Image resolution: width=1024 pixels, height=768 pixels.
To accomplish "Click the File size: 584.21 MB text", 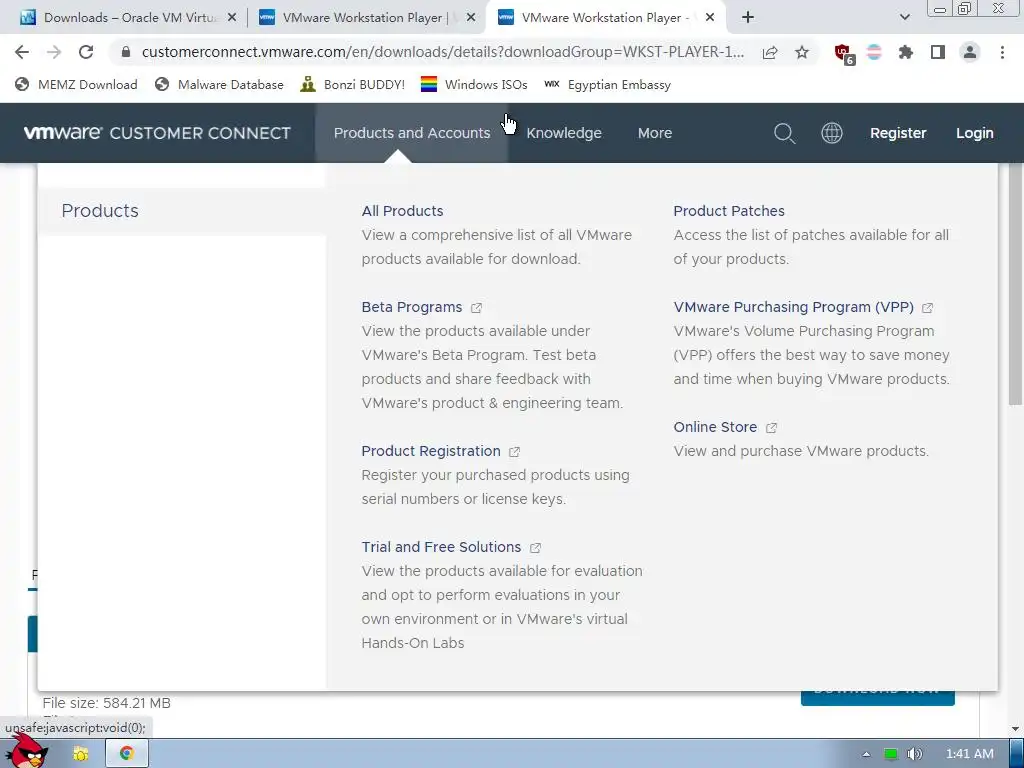I will click(106, 703).
